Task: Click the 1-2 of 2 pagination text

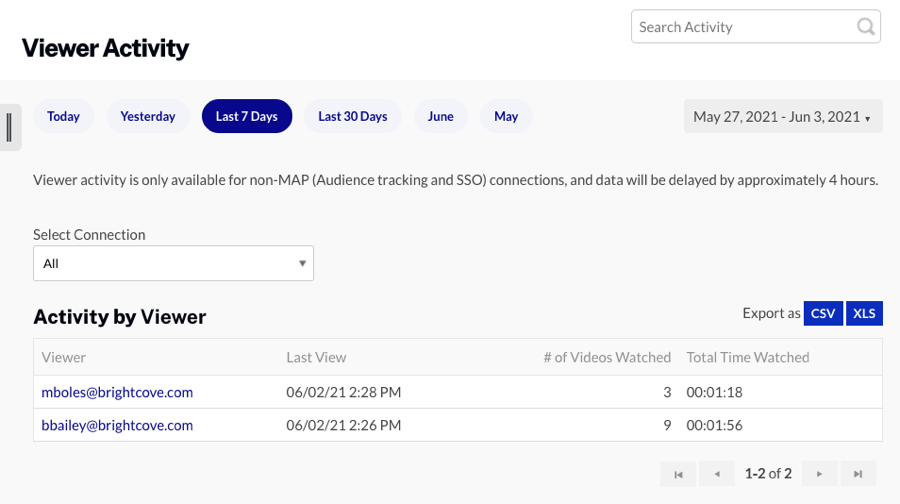Action: (768, 474)
